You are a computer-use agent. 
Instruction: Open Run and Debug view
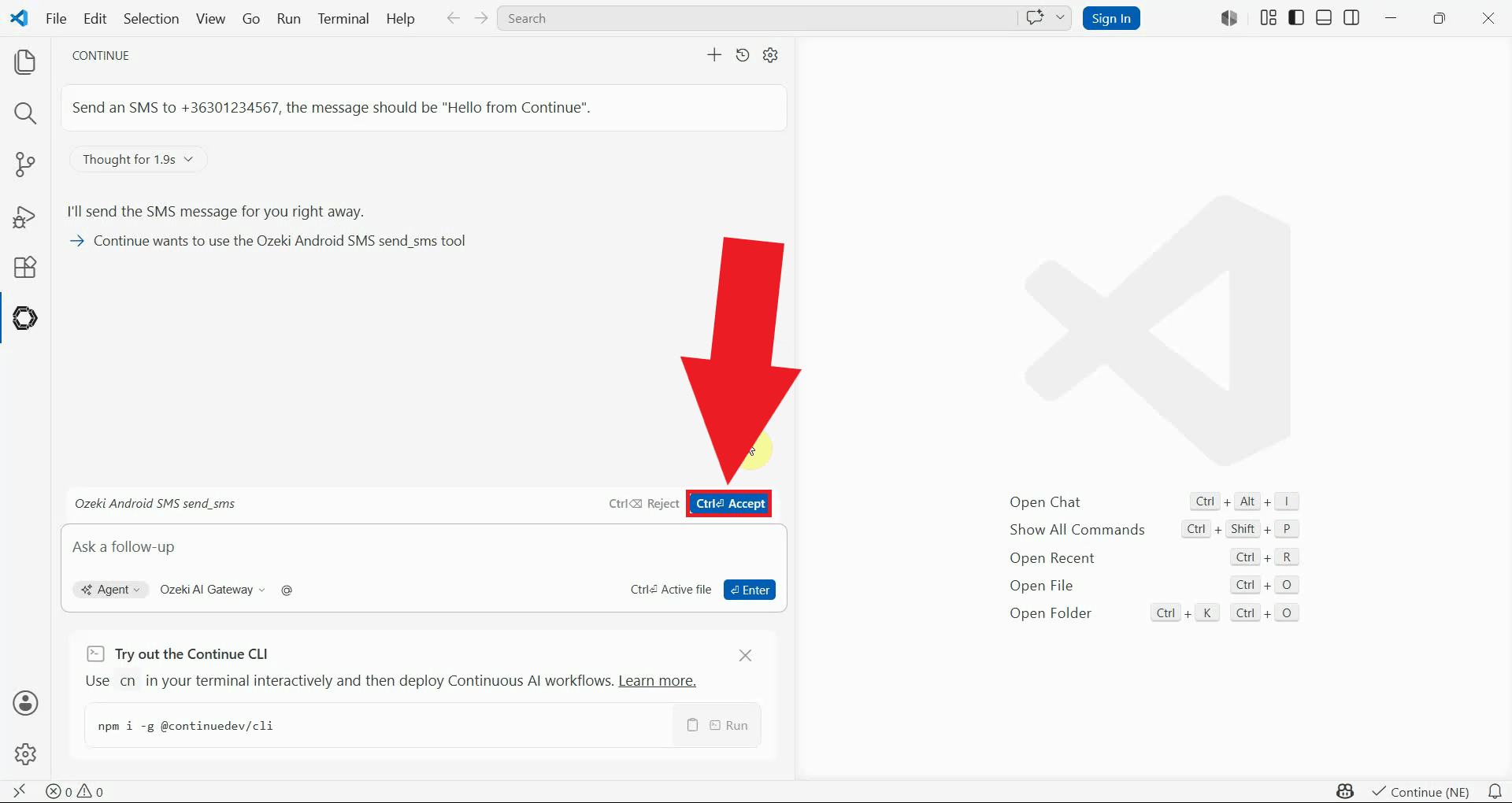click(25, 216)
